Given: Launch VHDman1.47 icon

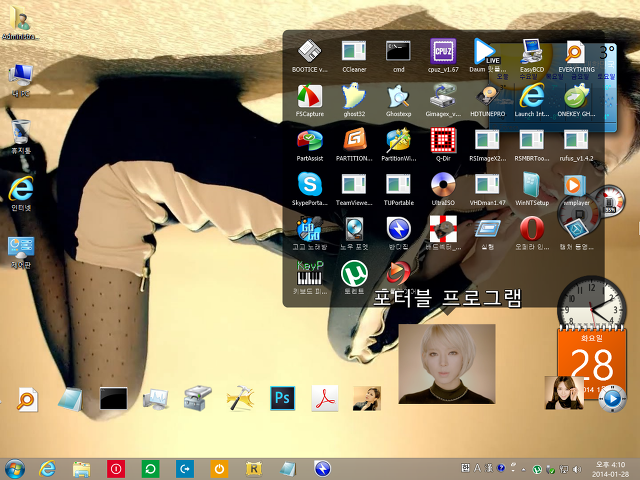Looking at the screenshot, I should [x=487, y=185].
